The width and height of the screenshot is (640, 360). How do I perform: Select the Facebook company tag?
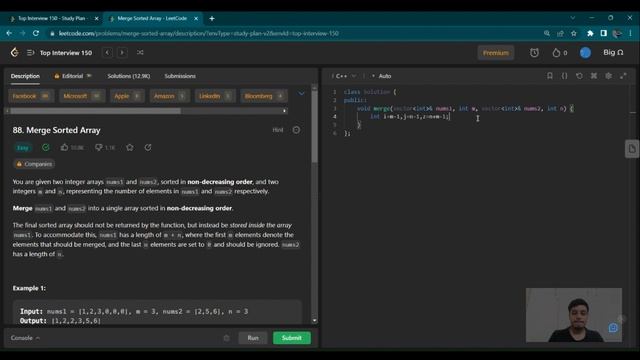[x=31, y=96]
